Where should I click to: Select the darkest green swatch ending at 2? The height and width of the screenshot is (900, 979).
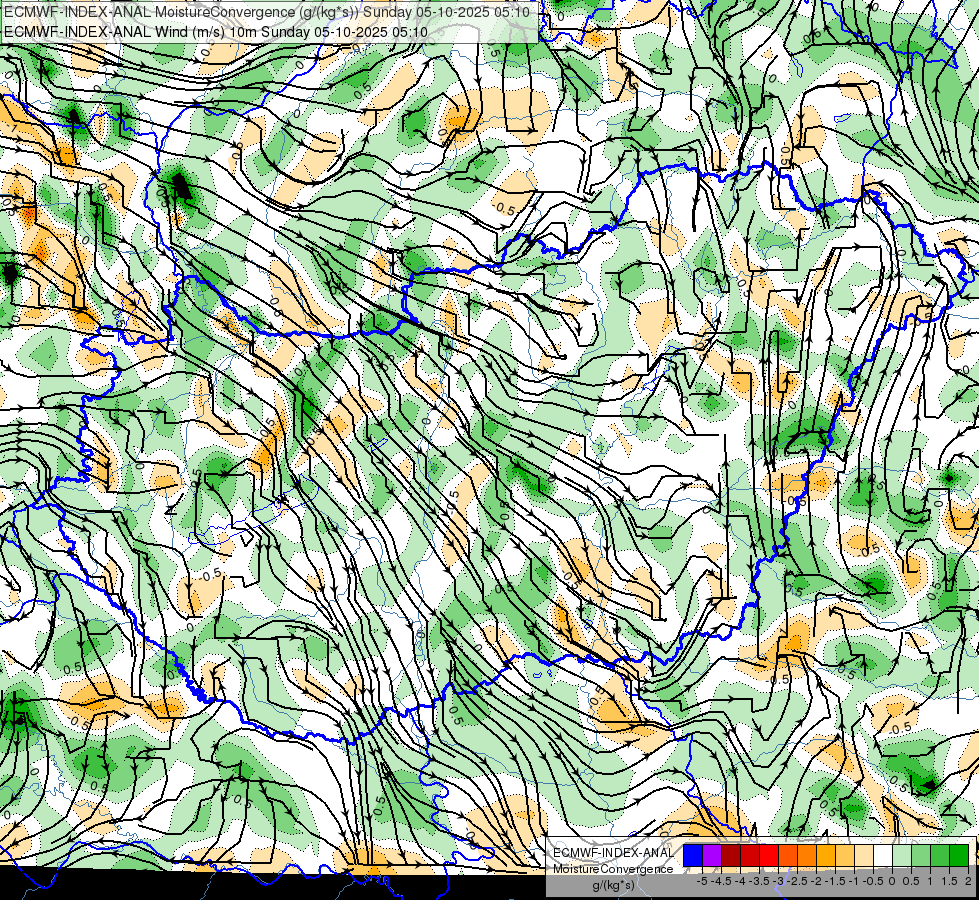(959, 856)
